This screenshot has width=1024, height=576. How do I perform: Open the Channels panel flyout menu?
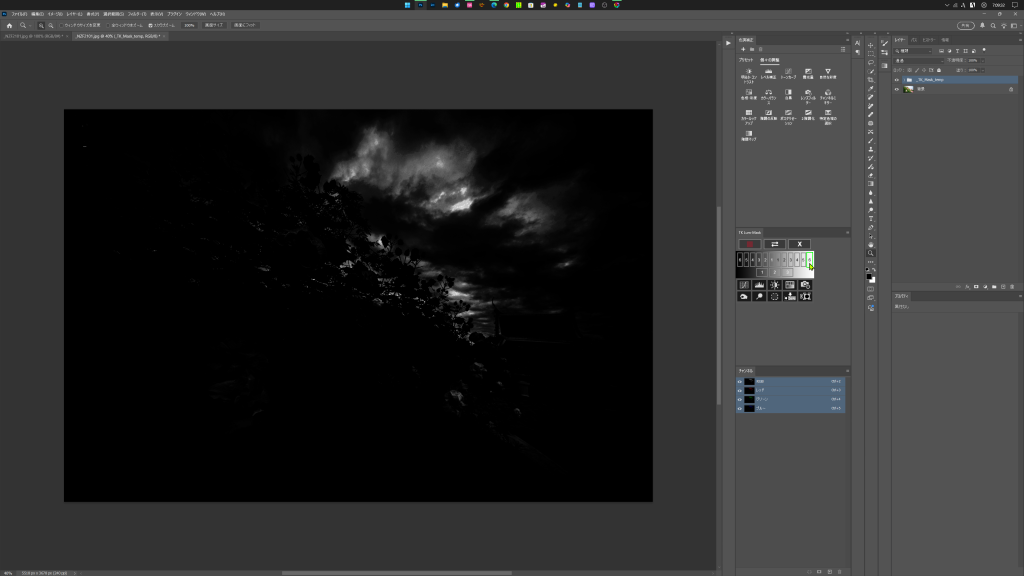pos(845,370)
